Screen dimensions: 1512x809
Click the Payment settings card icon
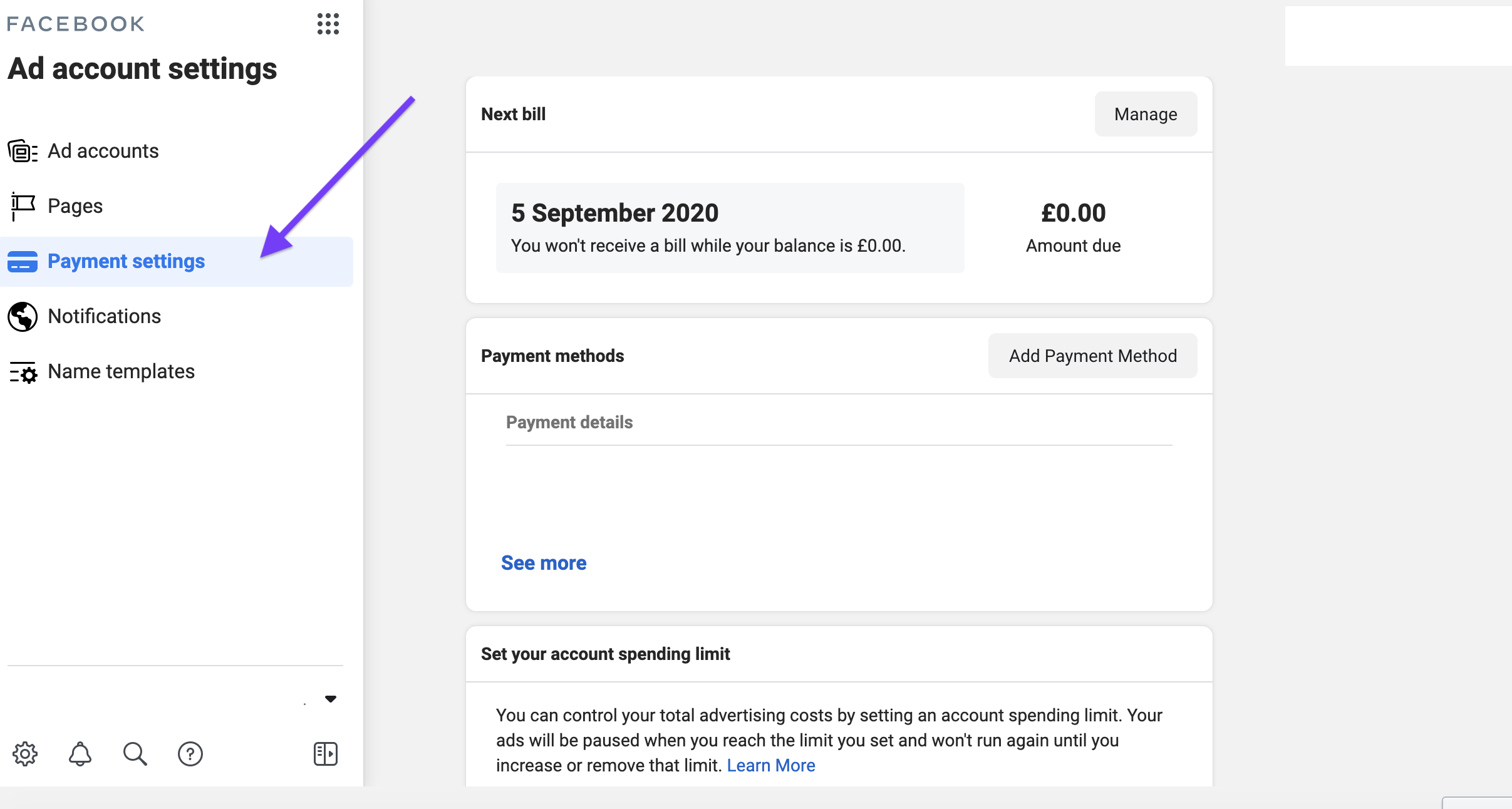click(x=23, y=261)
